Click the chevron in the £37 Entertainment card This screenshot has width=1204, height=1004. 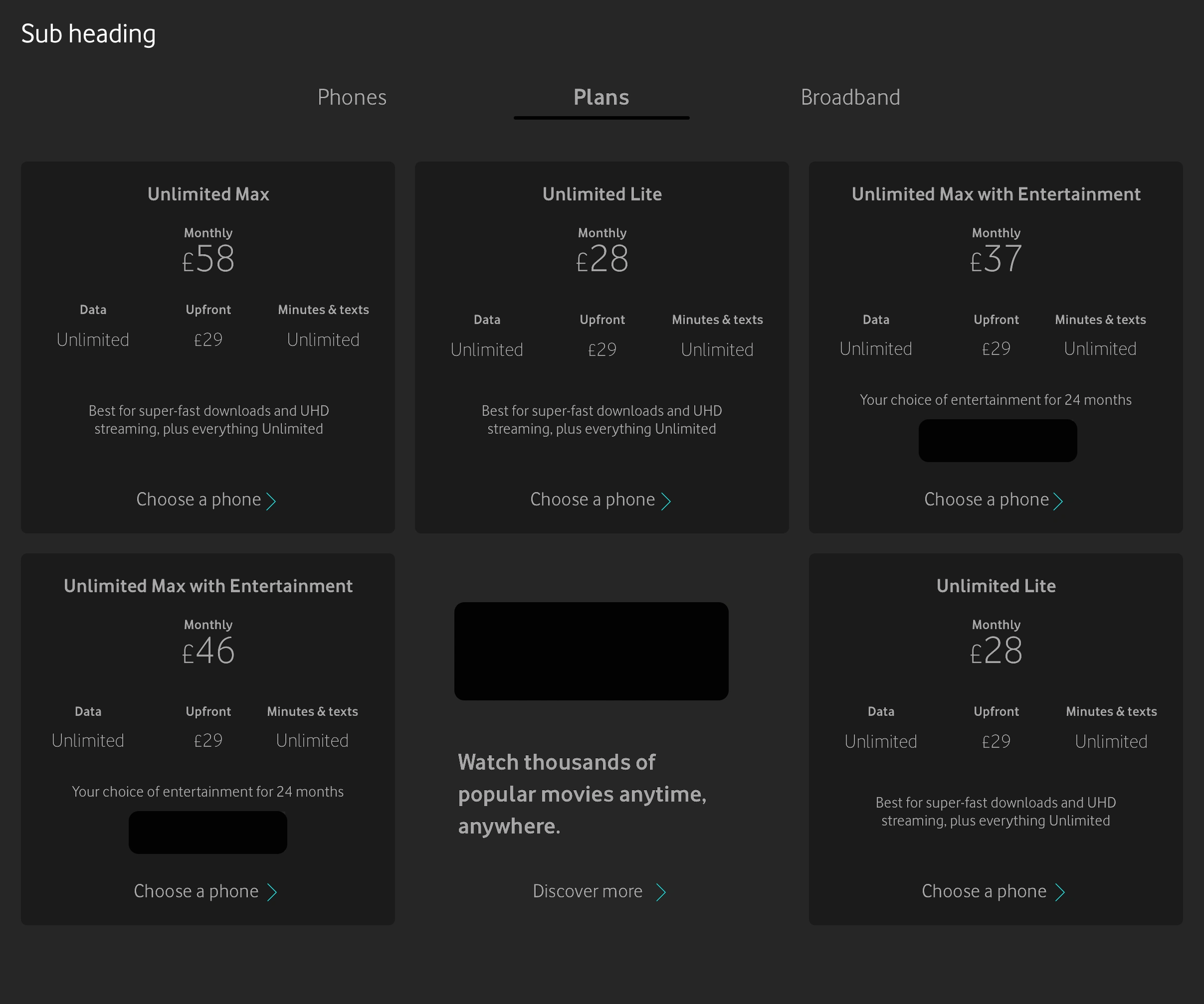pyautogui.click(x=1058, y=501)
